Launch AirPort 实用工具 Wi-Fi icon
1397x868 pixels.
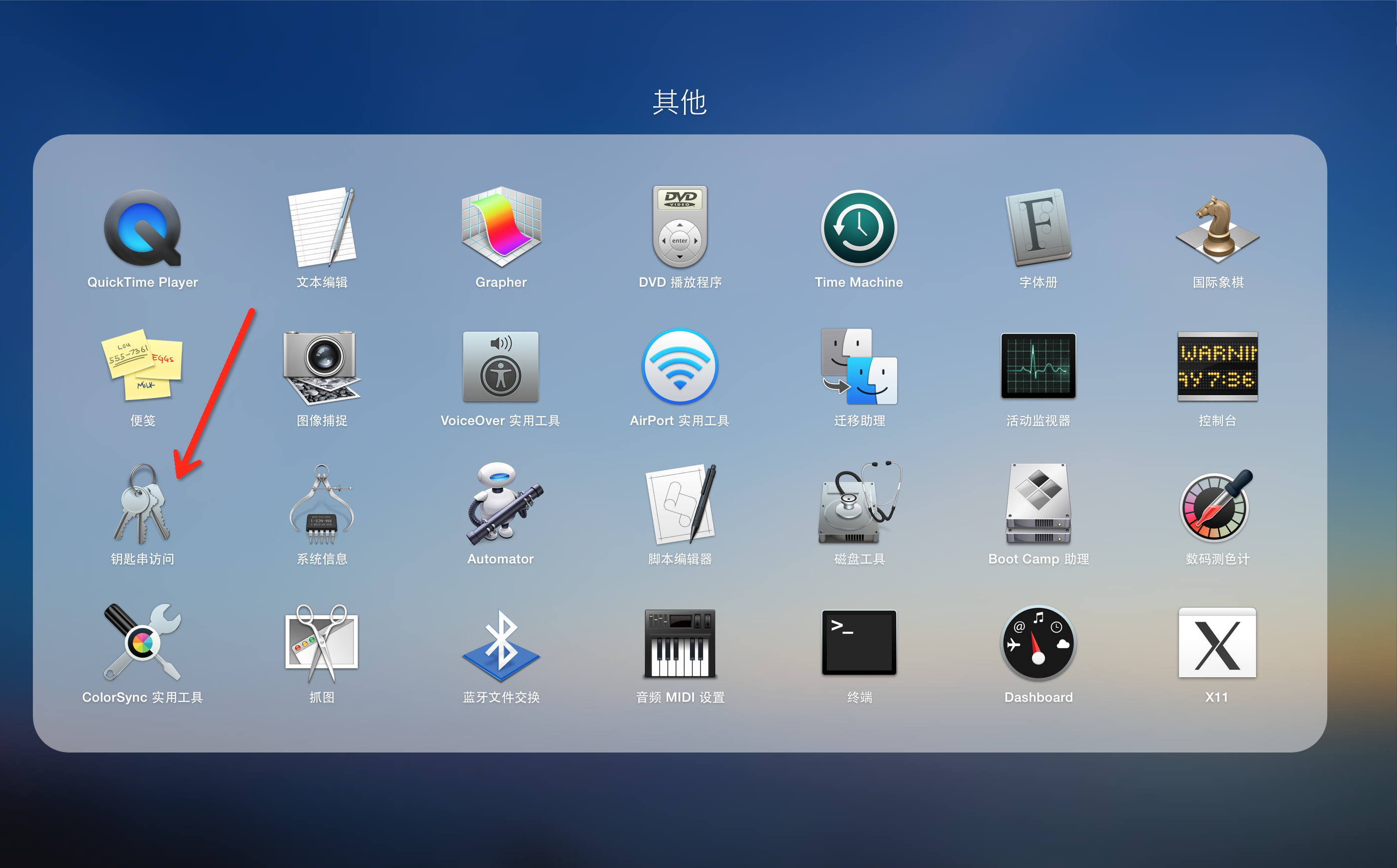tap(680, 366)
